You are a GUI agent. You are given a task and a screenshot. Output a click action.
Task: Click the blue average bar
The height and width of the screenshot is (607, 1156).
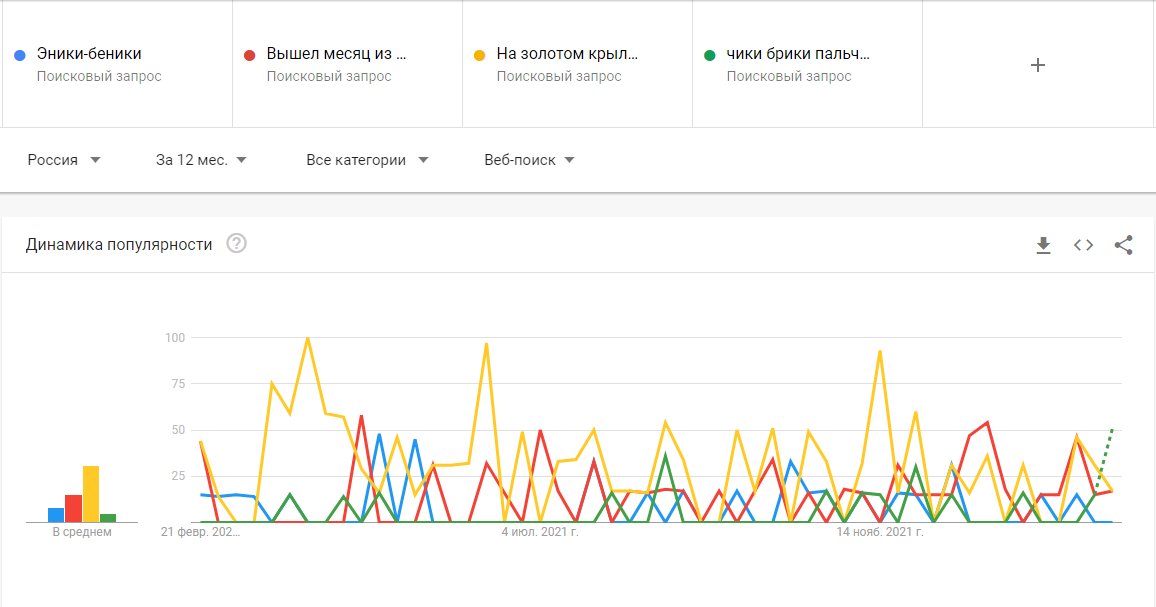click(x=56, y=515)
